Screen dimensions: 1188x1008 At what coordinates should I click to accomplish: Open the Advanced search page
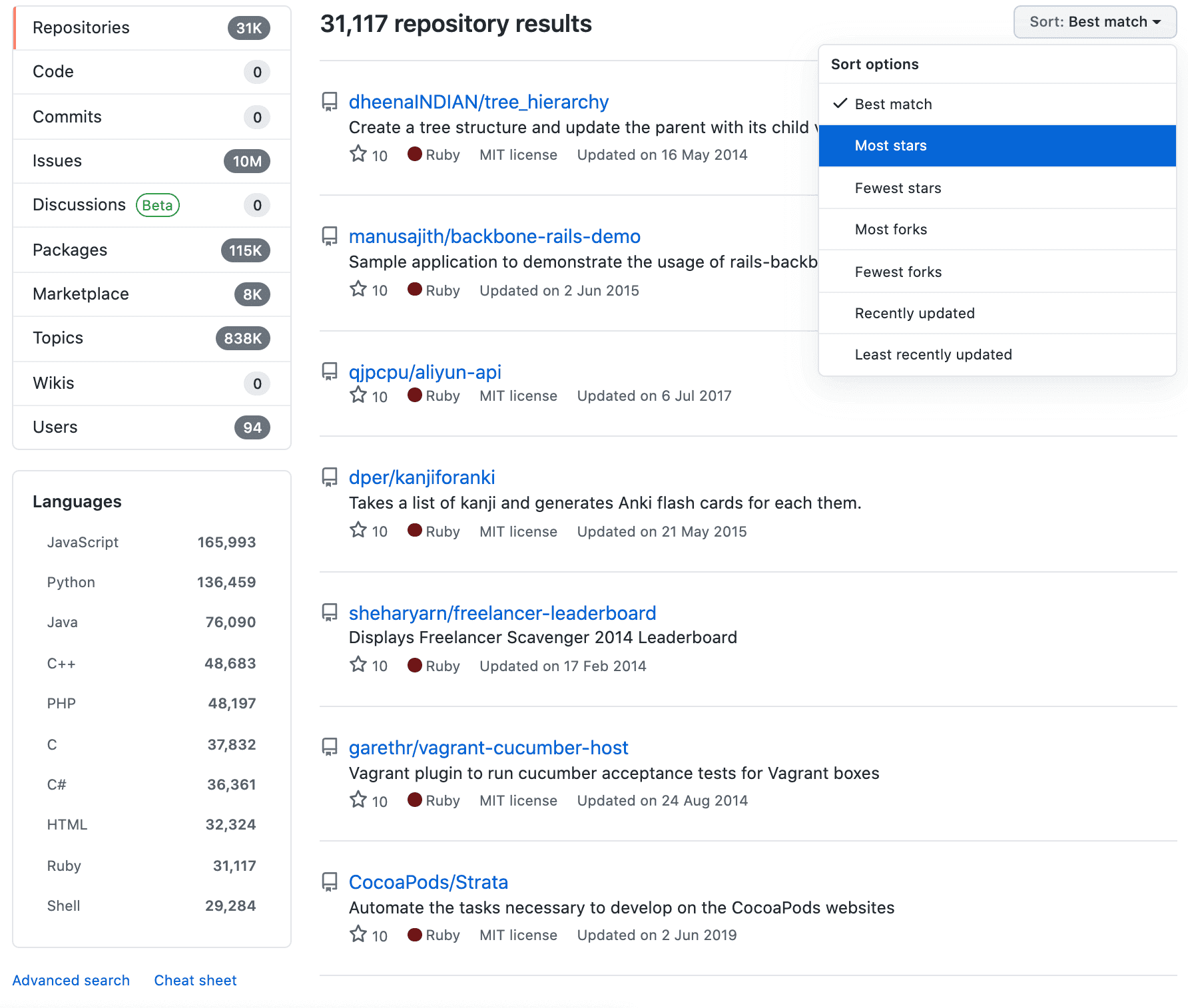click(x=71, y=979)
